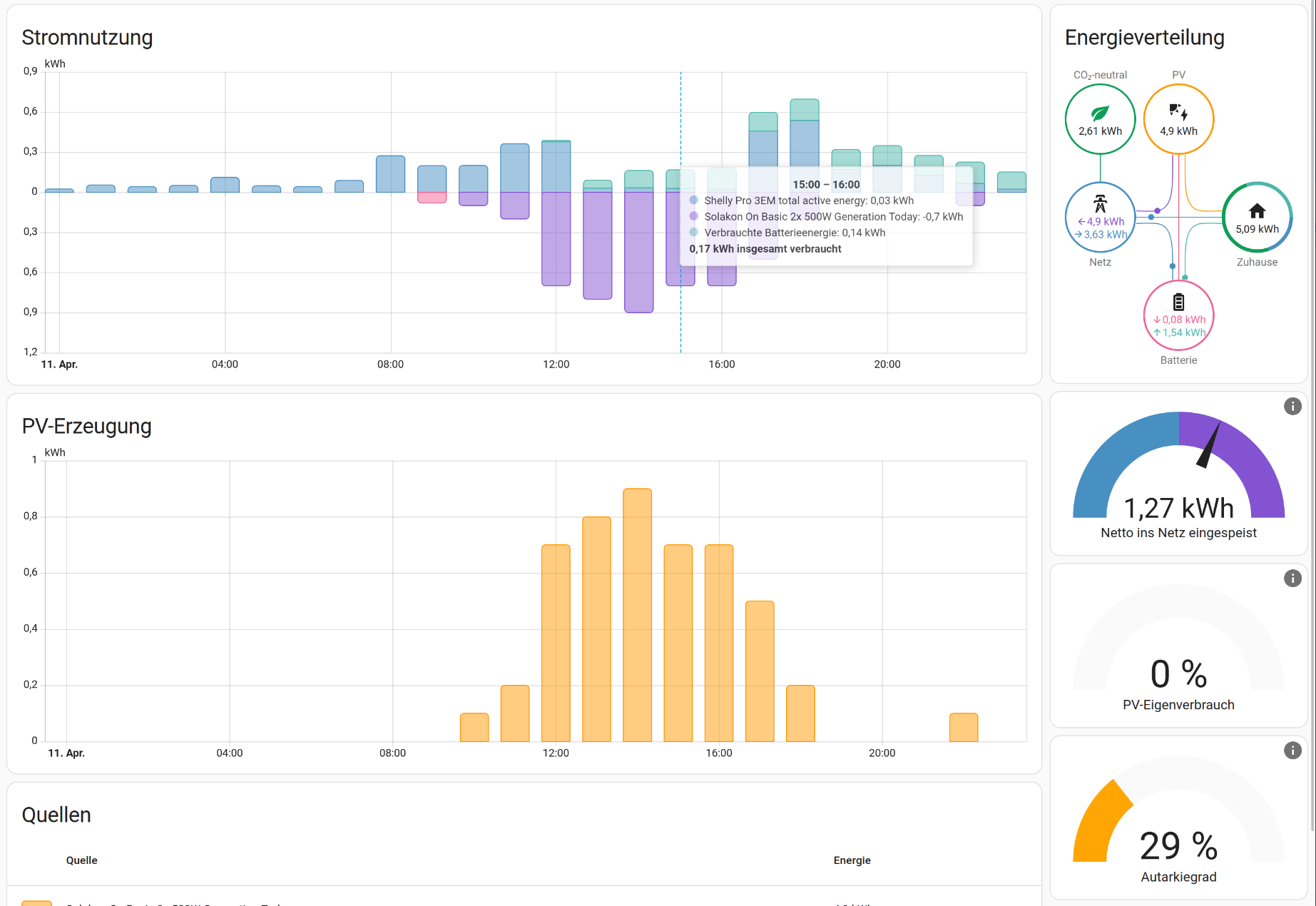Screen dimensions: 1316x906
Task: Open info icon on PV-Eigenverbrauch gauge
Action: pyautogui.click(x=1292, y=578)
